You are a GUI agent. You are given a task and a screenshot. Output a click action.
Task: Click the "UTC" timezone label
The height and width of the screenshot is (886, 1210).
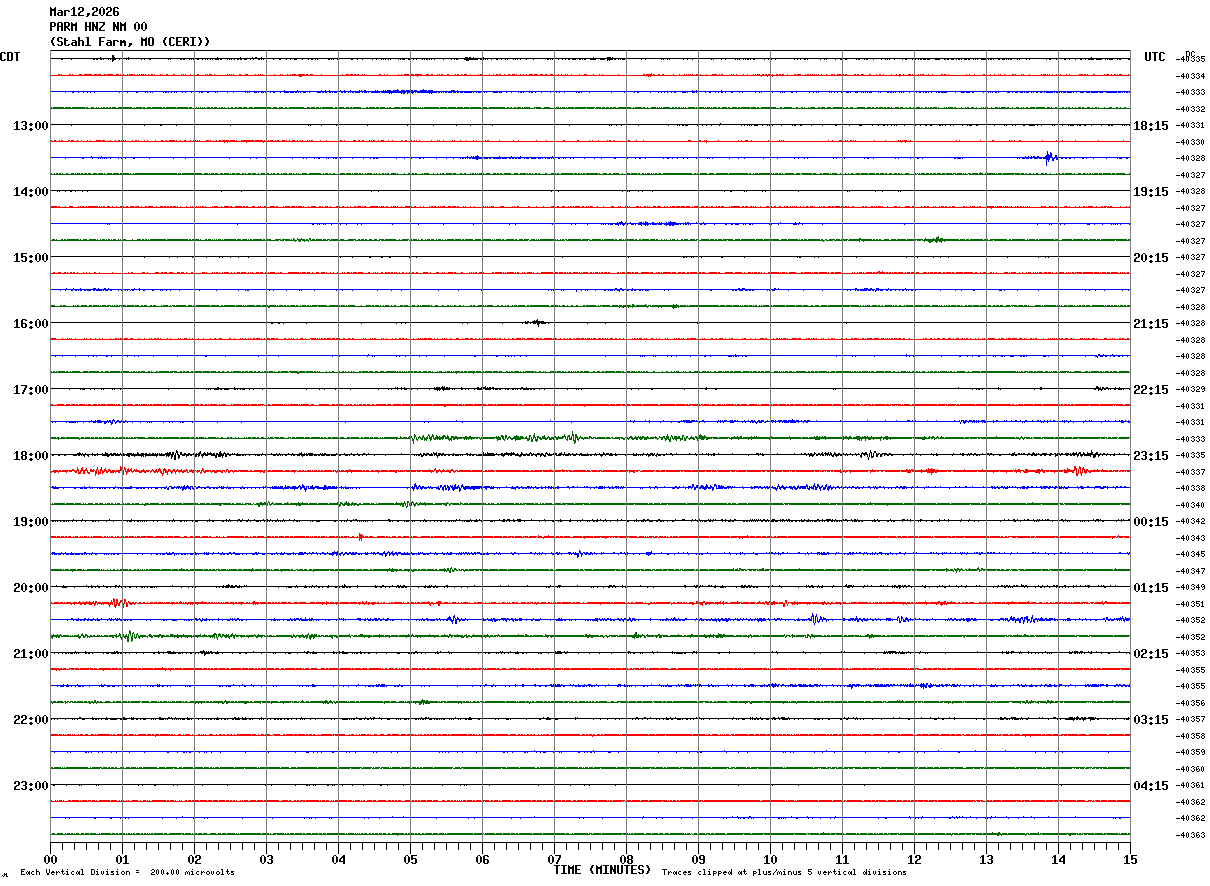click(1155, 57)
